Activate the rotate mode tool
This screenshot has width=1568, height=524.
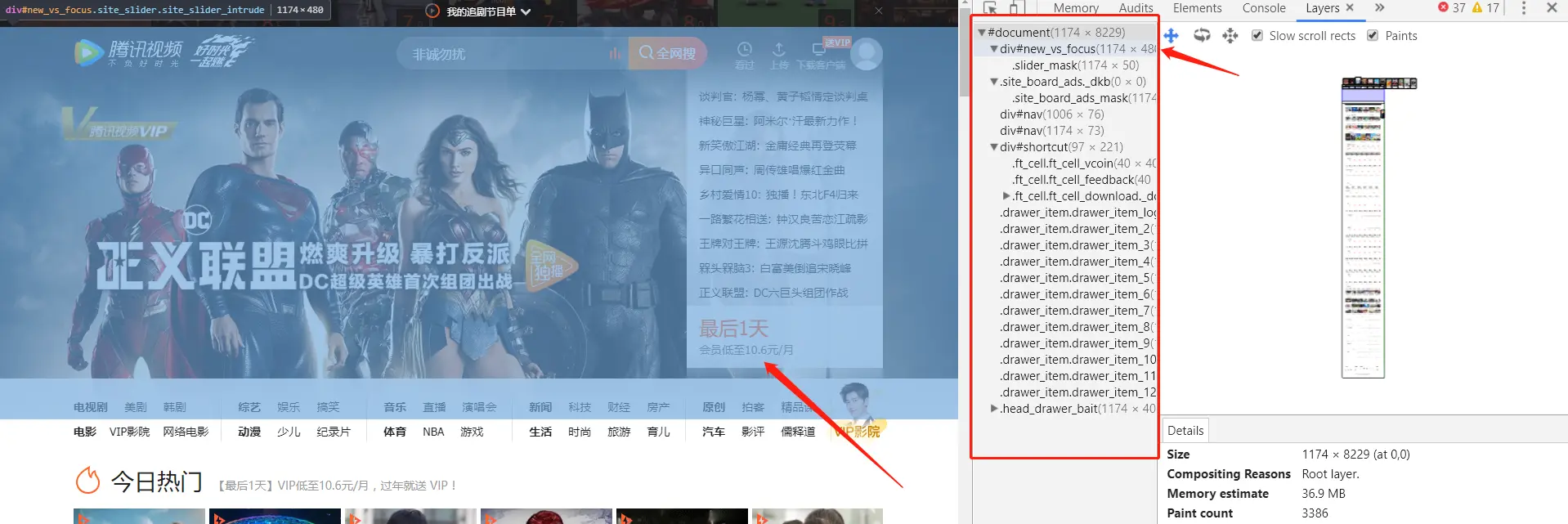[1202, 35]
